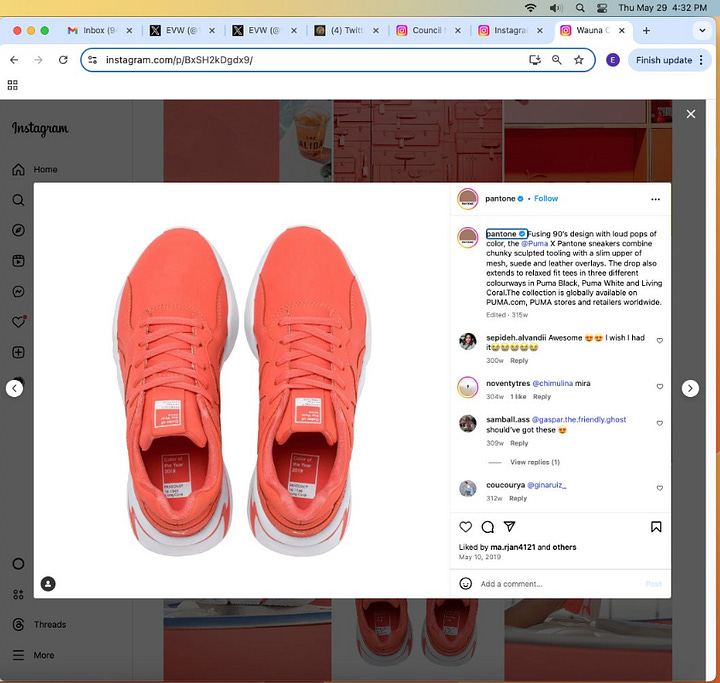Screen dimensions: 720x683
Task: Open pantone profile picture in header
Action: pyautogui.click(x=467, y=199)
